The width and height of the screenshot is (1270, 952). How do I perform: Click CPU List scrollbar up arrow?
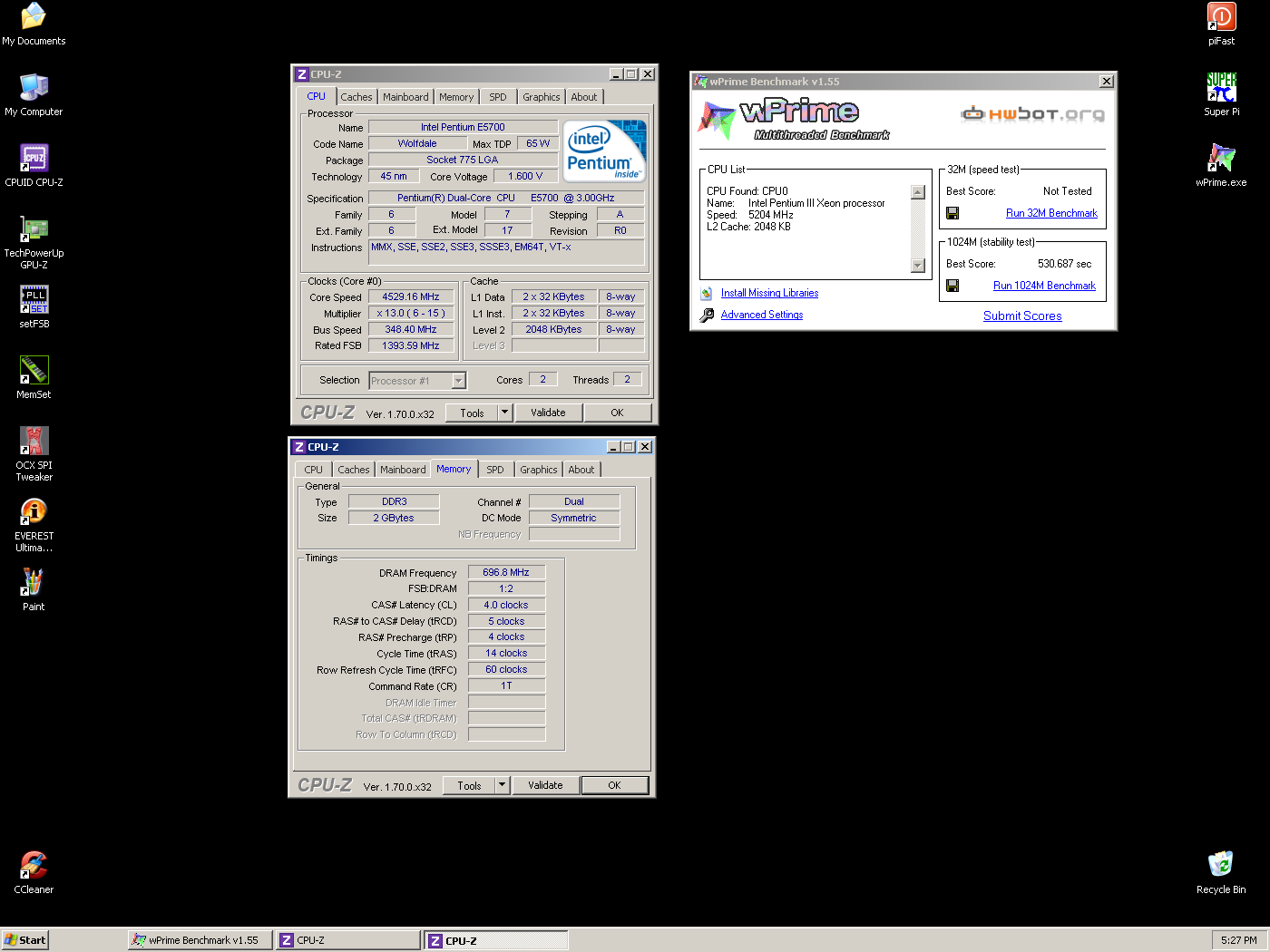coord(918,192)
